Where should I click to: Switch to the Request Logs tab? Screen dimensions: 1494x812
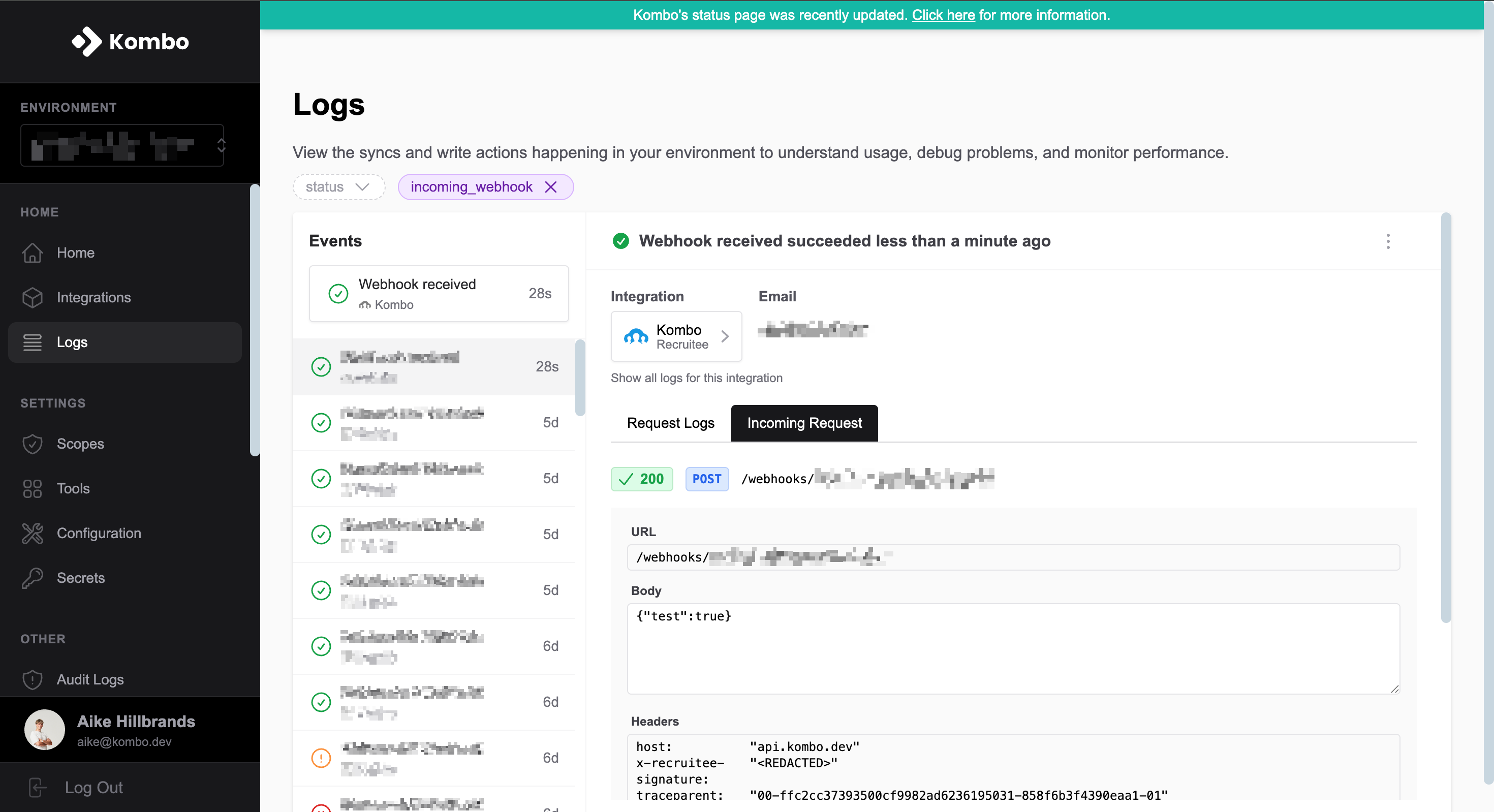pyautogui.click(x=670, y=423)
